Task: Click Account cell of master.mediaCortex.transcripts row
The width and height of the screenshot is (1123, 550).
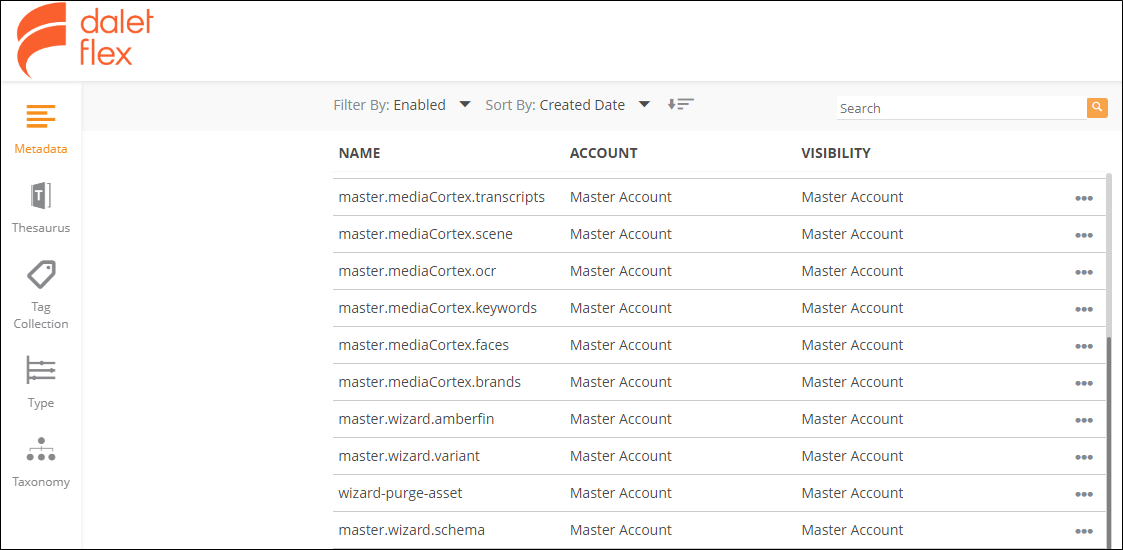Action: pos(621,197)
